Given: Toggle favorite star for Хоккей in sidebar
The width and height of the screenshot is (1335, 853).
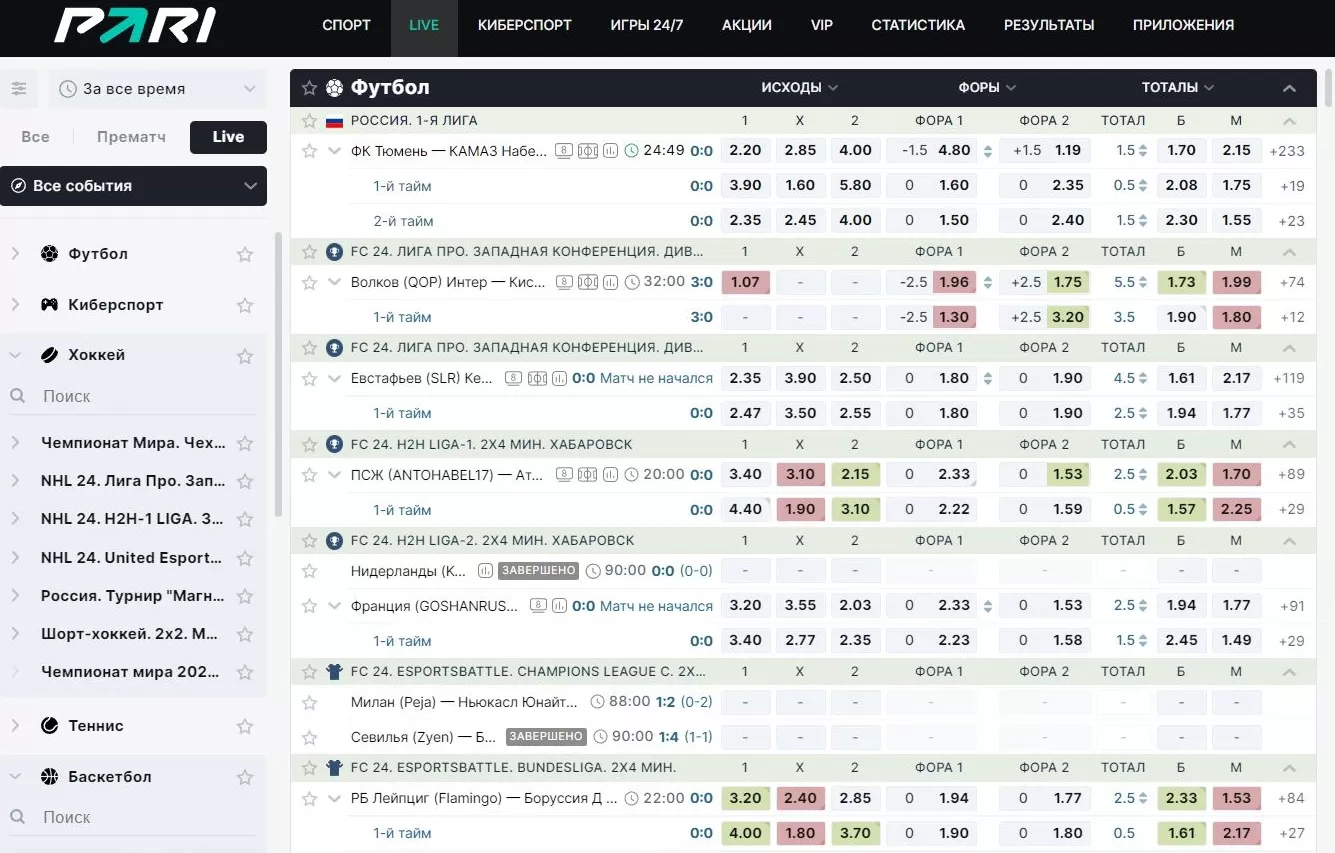Looking at the screenshot, I should pyautogui.click(x=245, y=355).
